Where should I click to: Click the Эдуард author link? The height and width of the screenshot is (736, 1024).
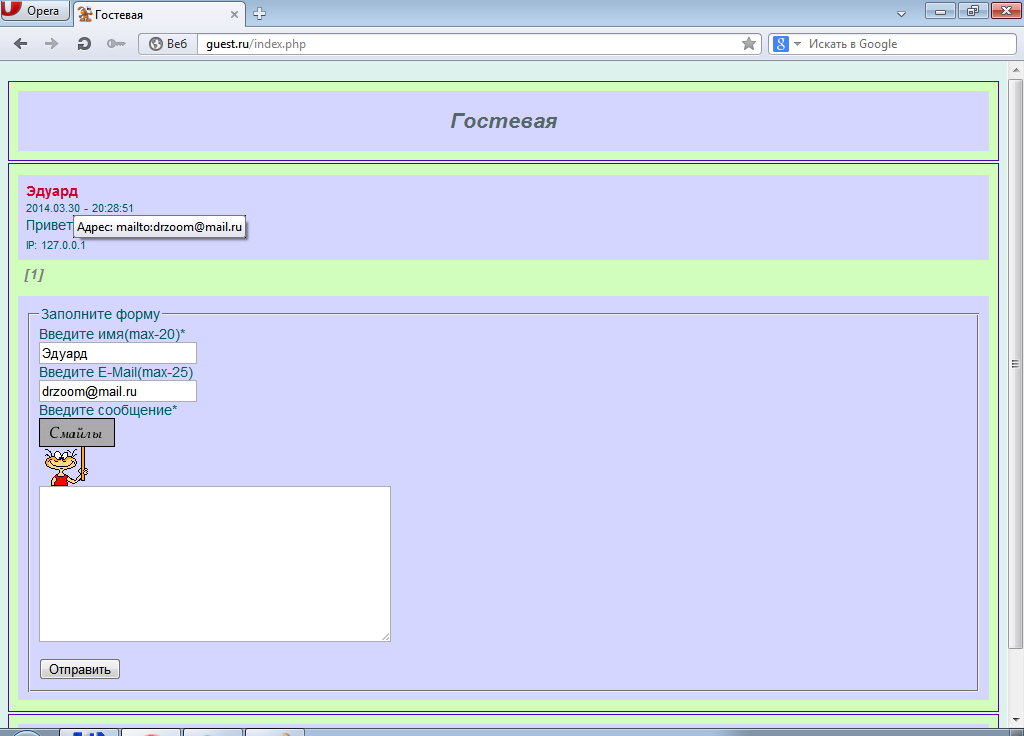[52, 191]
